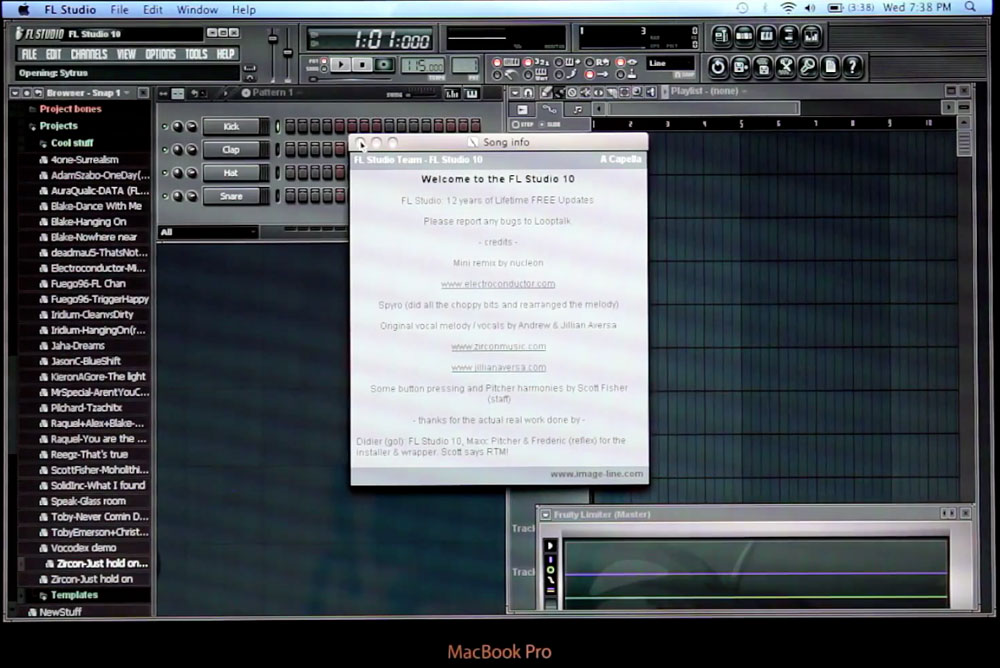Show the browser shortcut icon in toolbar

(788, 36)
